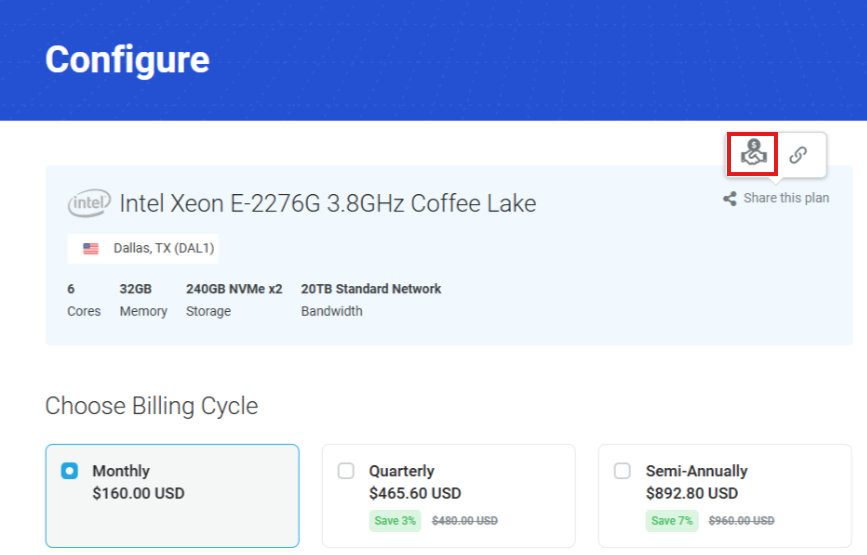Click the Save 7% badge
Viewport: 867px width, 555px height.
coord(671,520)
